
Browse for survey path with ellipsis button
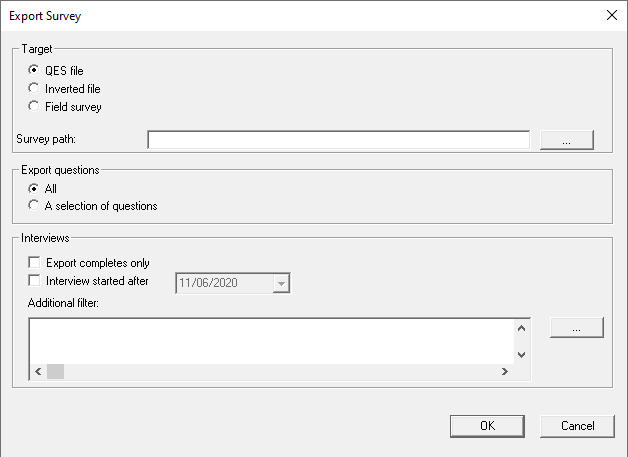click(x=567, y=140)
